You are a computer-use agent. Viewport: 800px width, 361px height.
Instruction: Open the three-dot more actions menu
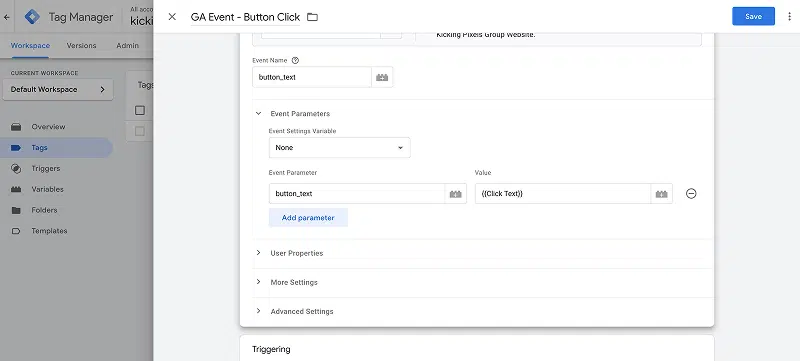point(789,17)
